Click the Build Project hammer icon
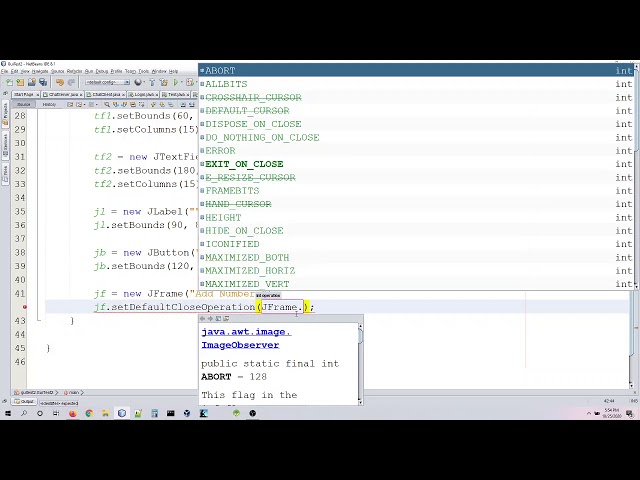Image resolution: width=640 pixels, height=480 pixels. pos(152,82)
